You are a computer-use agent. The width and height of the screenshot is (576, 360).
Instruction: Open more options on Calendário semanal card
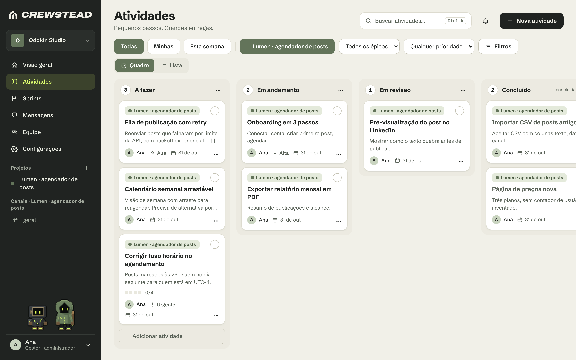tap(216, 221)
